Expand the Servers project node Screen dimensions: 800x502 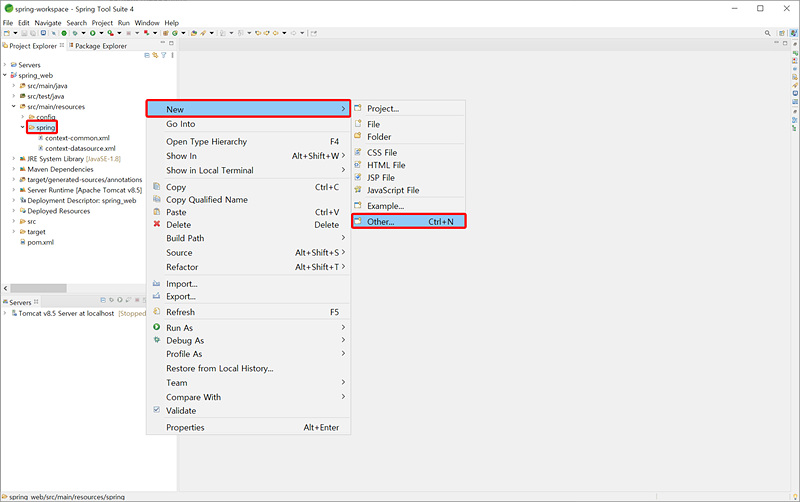tap(5, 65)
